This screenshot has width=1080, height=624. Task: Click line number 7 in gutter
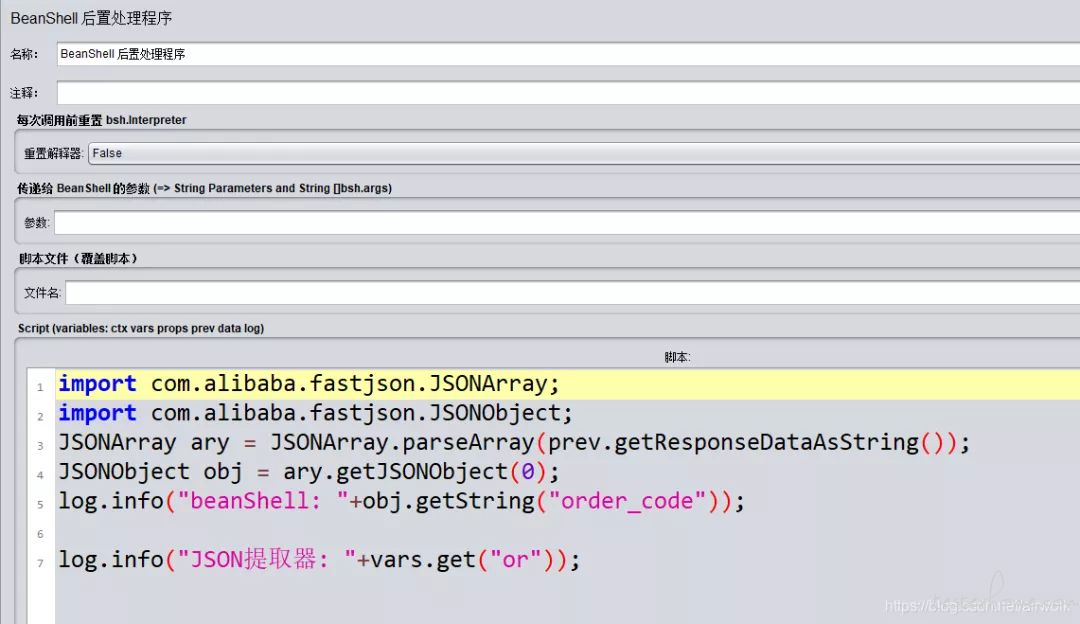point(40,563)
